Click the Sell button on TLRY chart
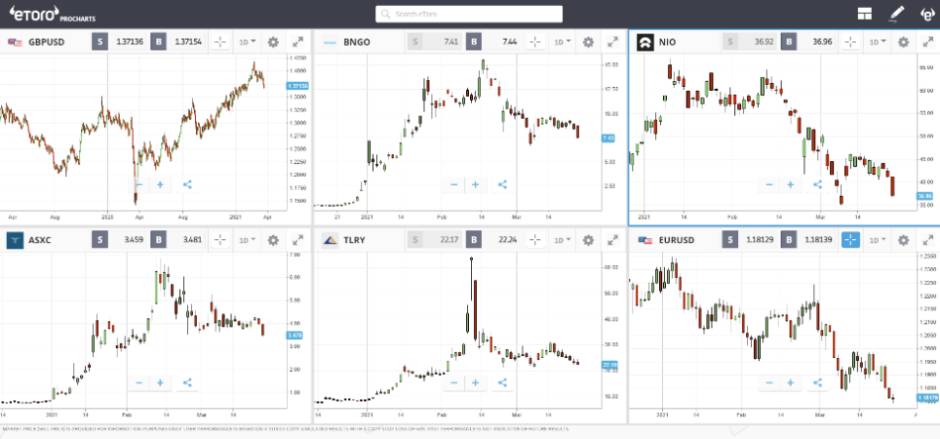Image resolution: width=940 pixels, height=439 pixels. (415, 240)
